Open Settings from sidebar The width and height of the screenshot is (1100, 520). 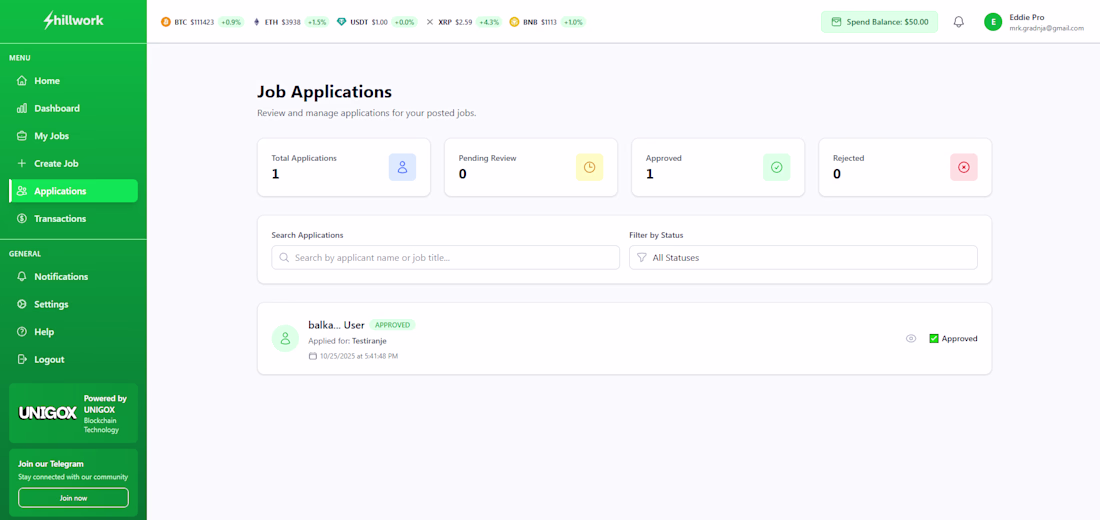point(73,304)
